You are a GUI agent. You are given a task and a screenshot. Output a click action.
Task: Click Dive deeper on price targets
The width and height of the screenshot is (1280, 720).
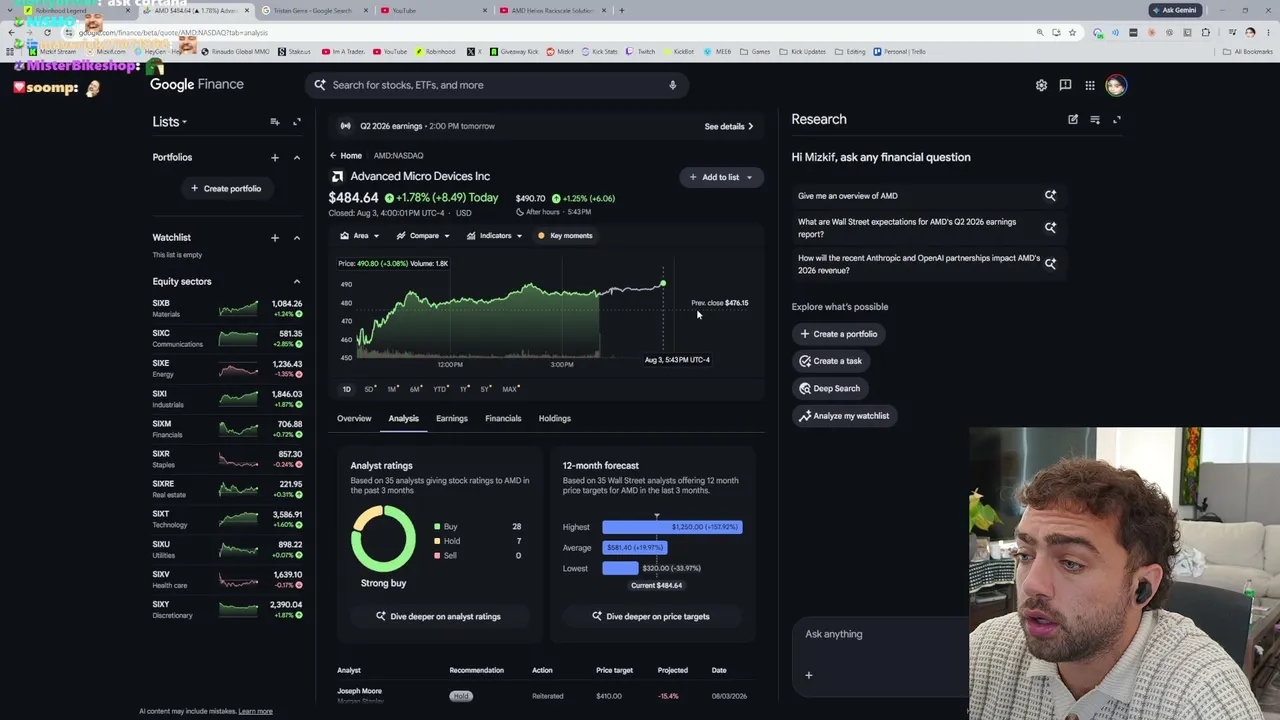651,617
